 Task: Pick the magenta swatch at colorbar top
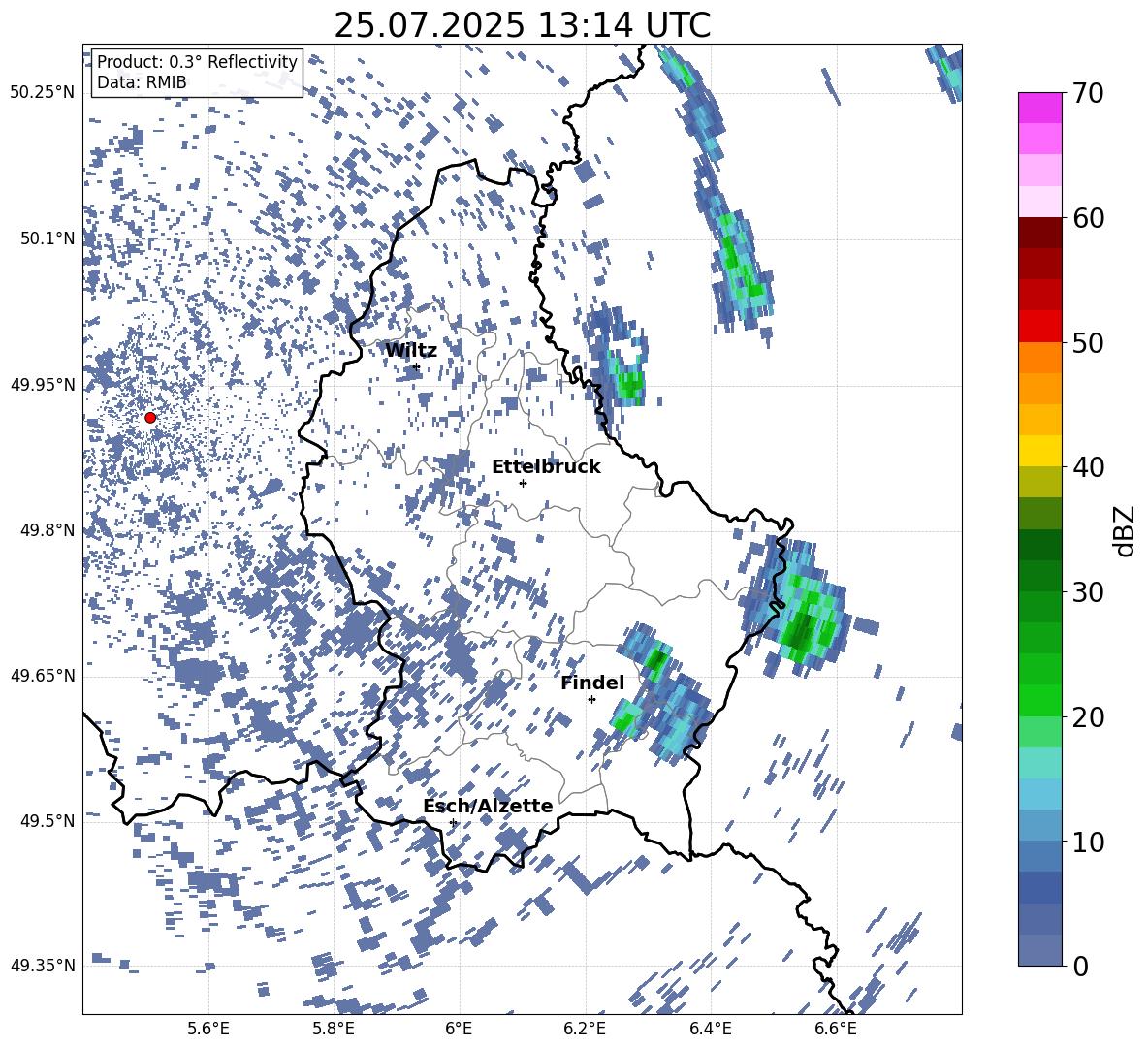pyautogui.click(x=1039, y=109)
